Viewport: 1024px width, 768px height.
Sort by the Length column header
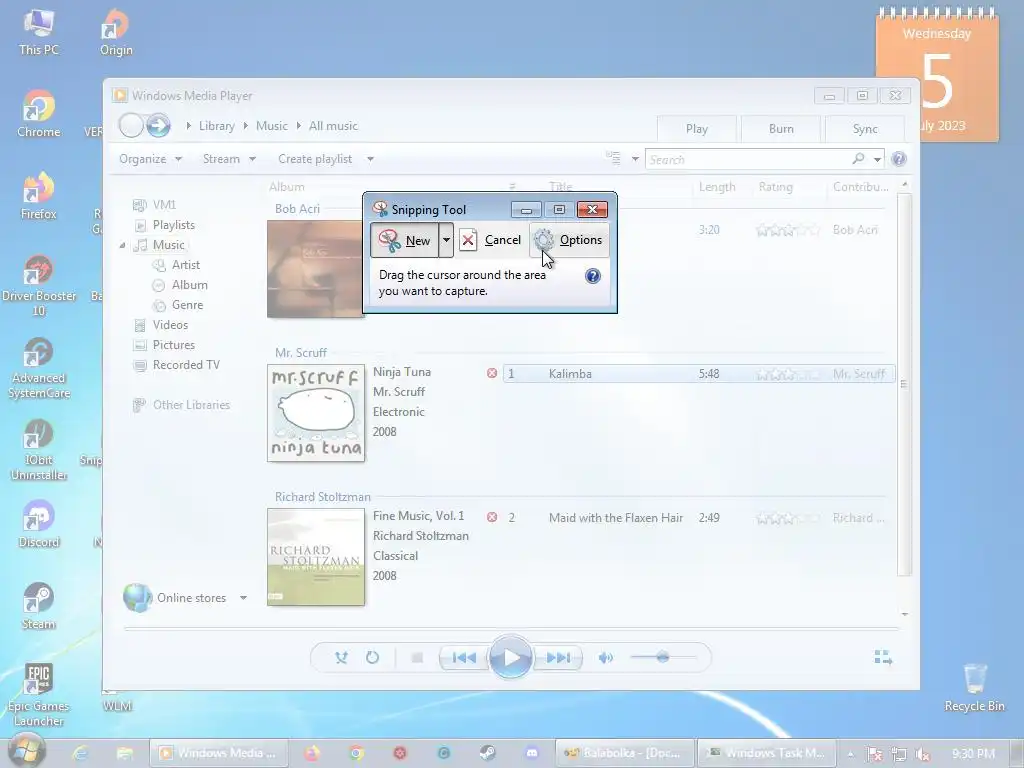point(717,187)
